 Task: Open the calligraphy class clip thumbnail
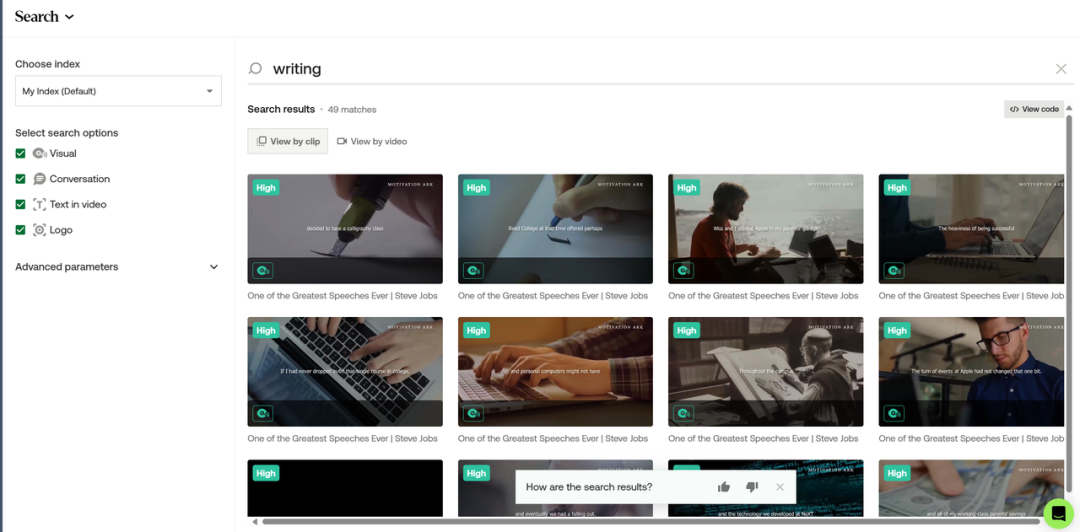pos(345,229)
